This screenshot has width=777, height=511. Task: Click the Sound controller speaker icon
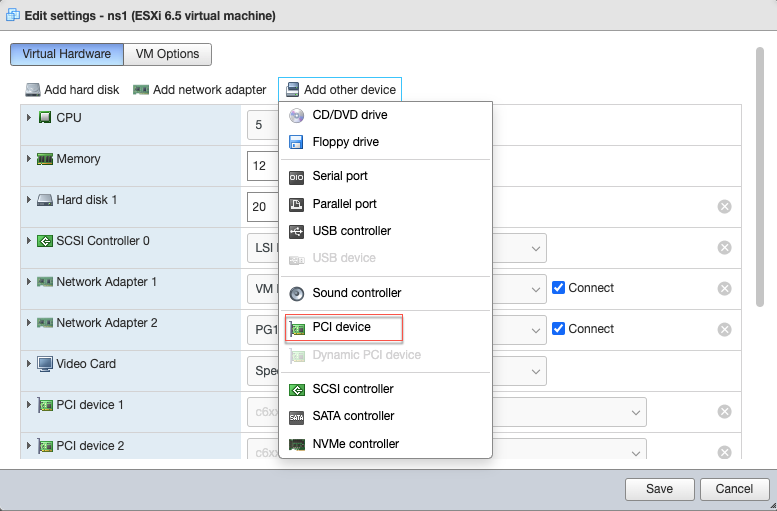tap(296, 293)
